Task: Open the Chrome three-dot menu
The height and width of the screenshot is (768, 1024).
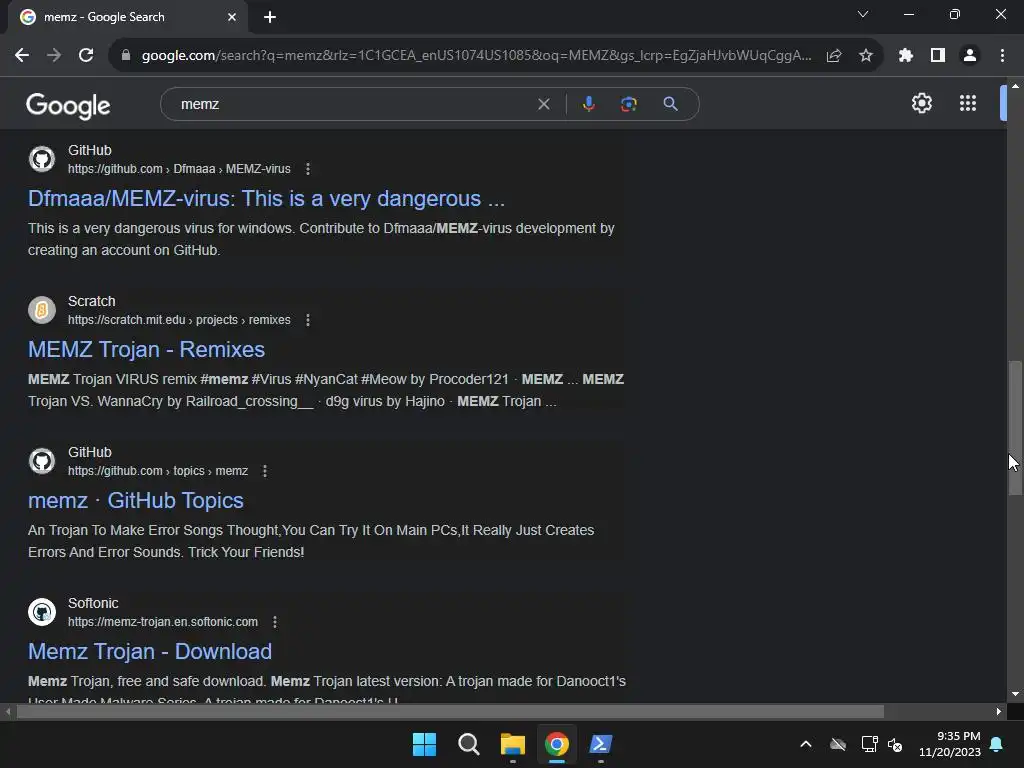Action: (1002, 56)
